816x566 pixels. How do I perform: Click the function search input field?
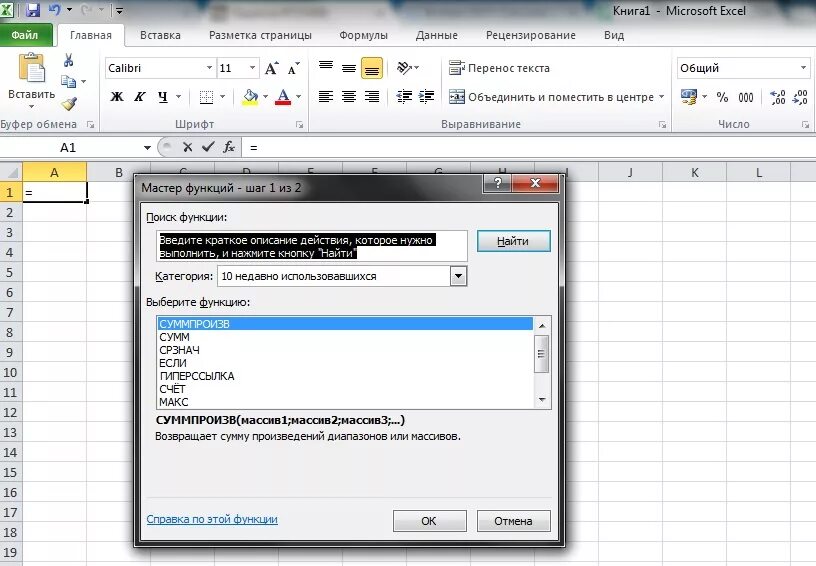312,246
